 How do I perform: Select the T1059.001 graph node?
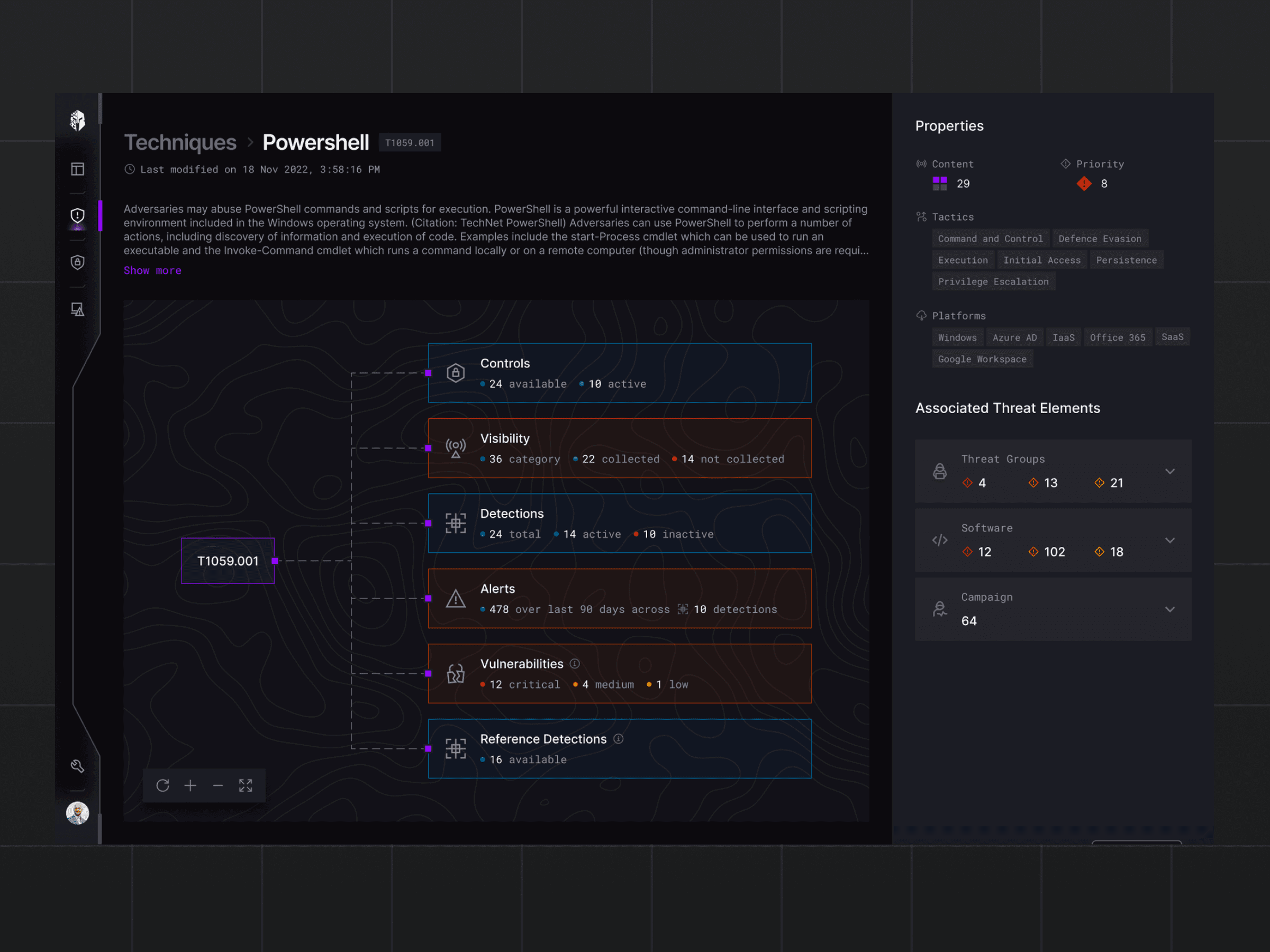pos(228,561)
